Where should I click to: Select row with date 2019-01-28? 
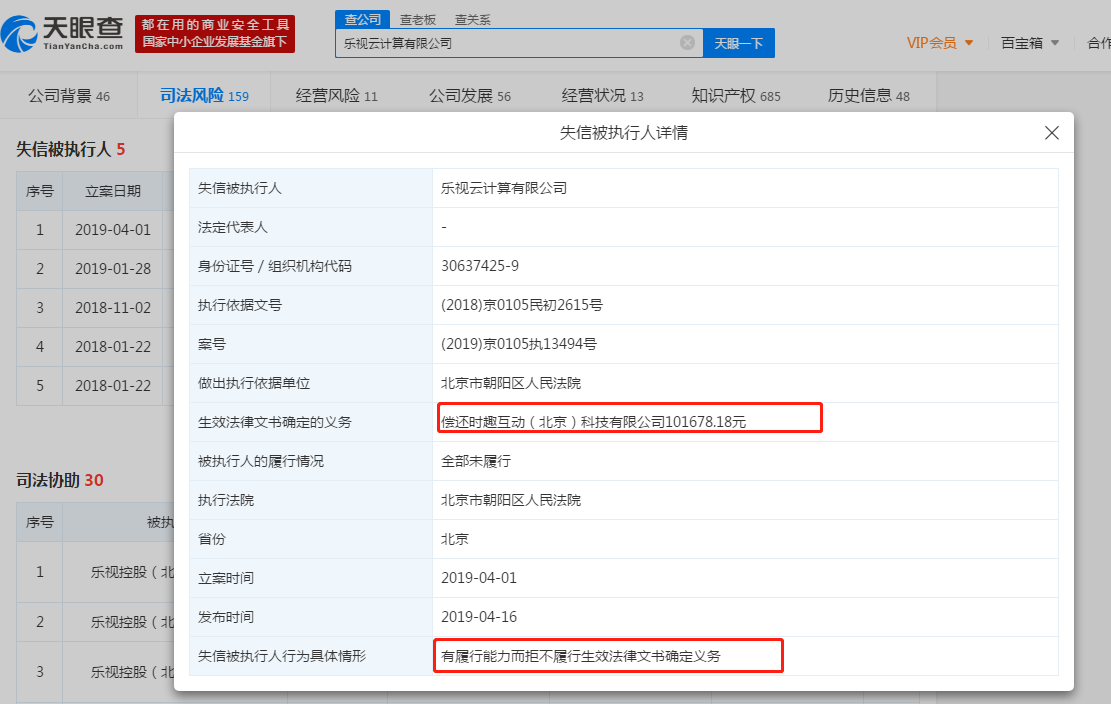(96, 268)
